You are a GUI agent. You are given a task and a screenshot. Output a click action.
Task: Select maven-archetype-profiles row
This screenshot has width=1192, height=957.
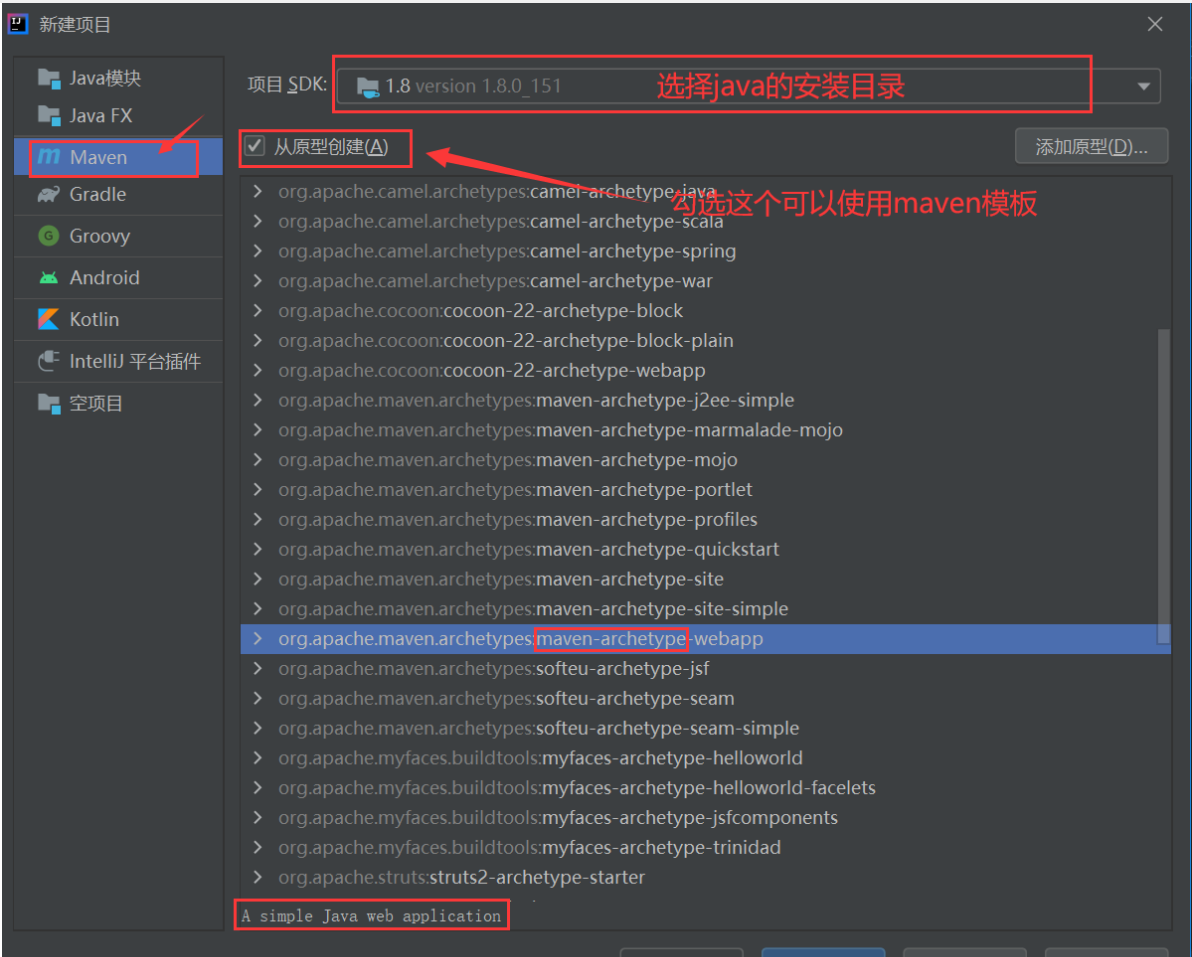point(705,519)
